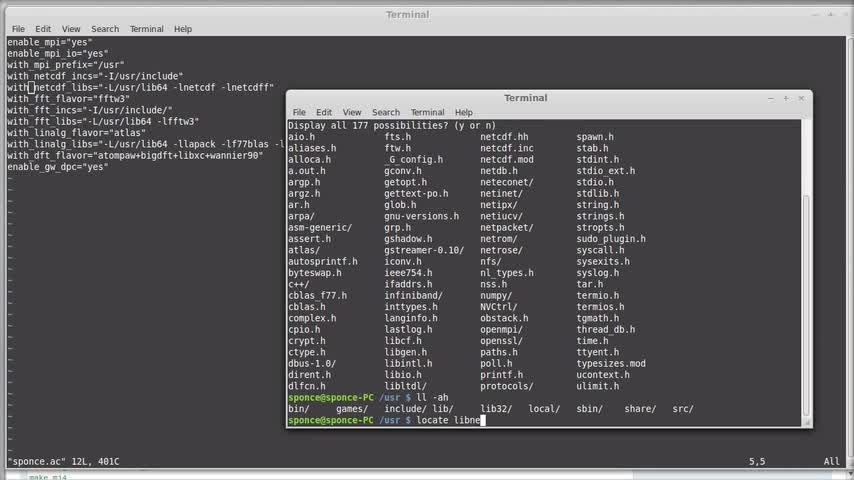This screenshot has height=480, width=854.
Task: Open View menu in background Terminal window
Action: click(71, 29)
